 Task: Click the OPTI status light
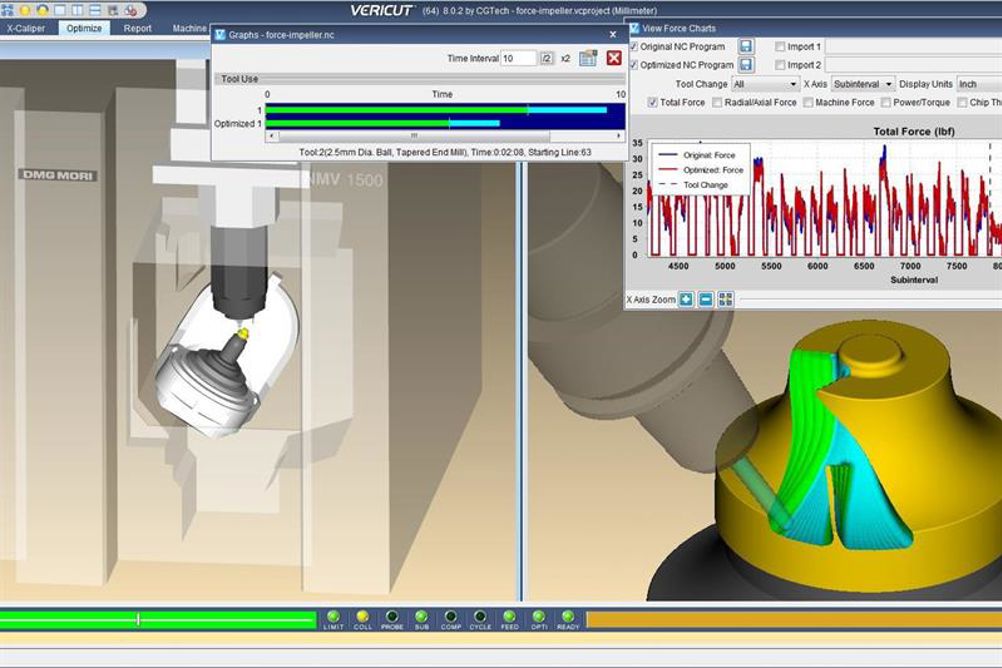tap(539, 616)
